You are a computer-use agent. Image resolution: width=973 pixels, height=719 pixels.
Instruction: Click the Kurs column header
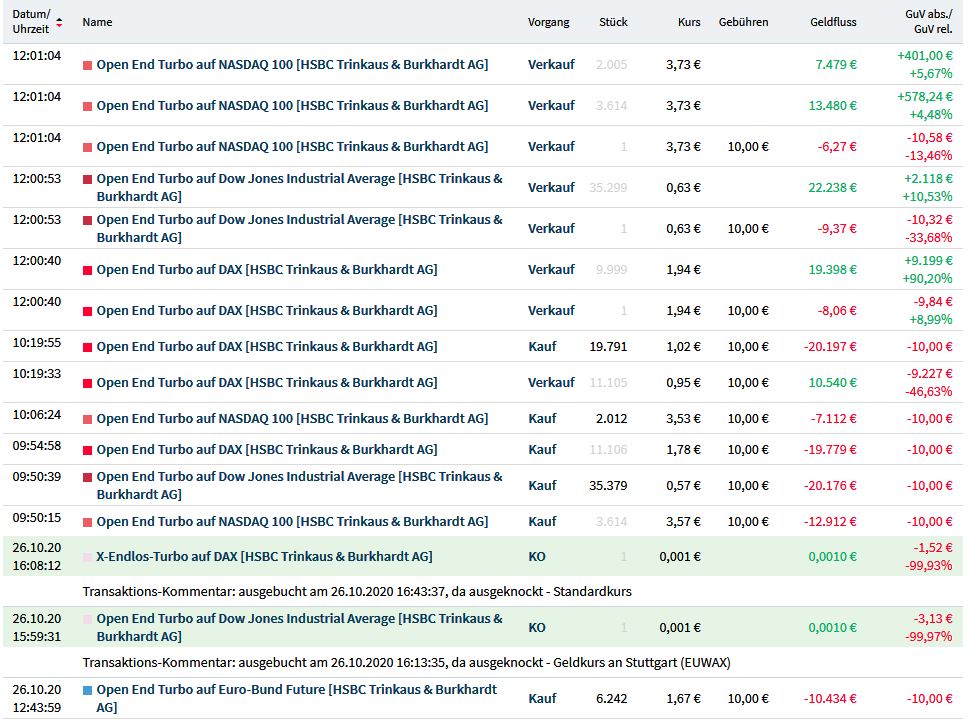point(689,22)
